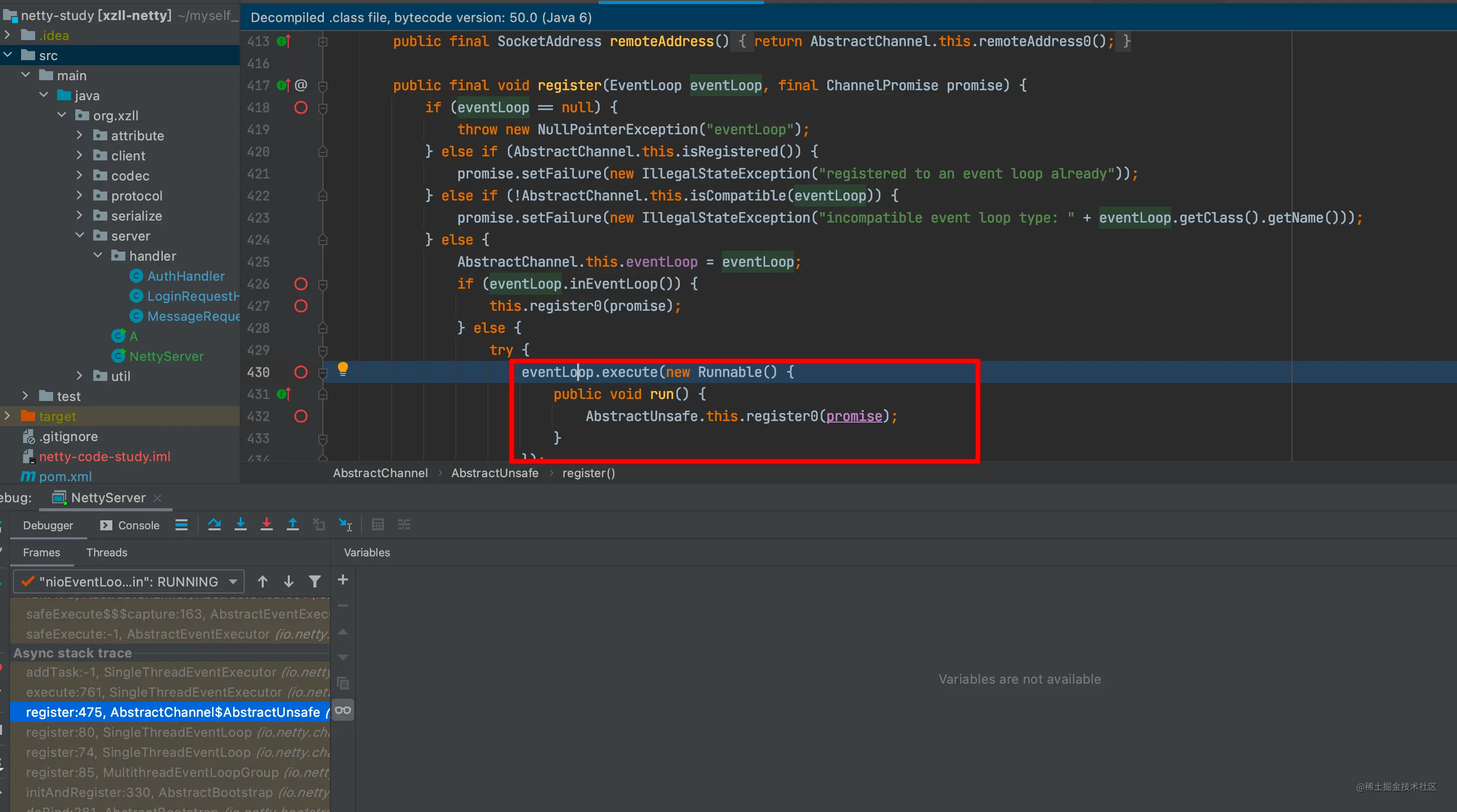This screenshot has width=1457, height=812.
Task: Click the yellow lightbulb intention icon
Action: [343, 369]
